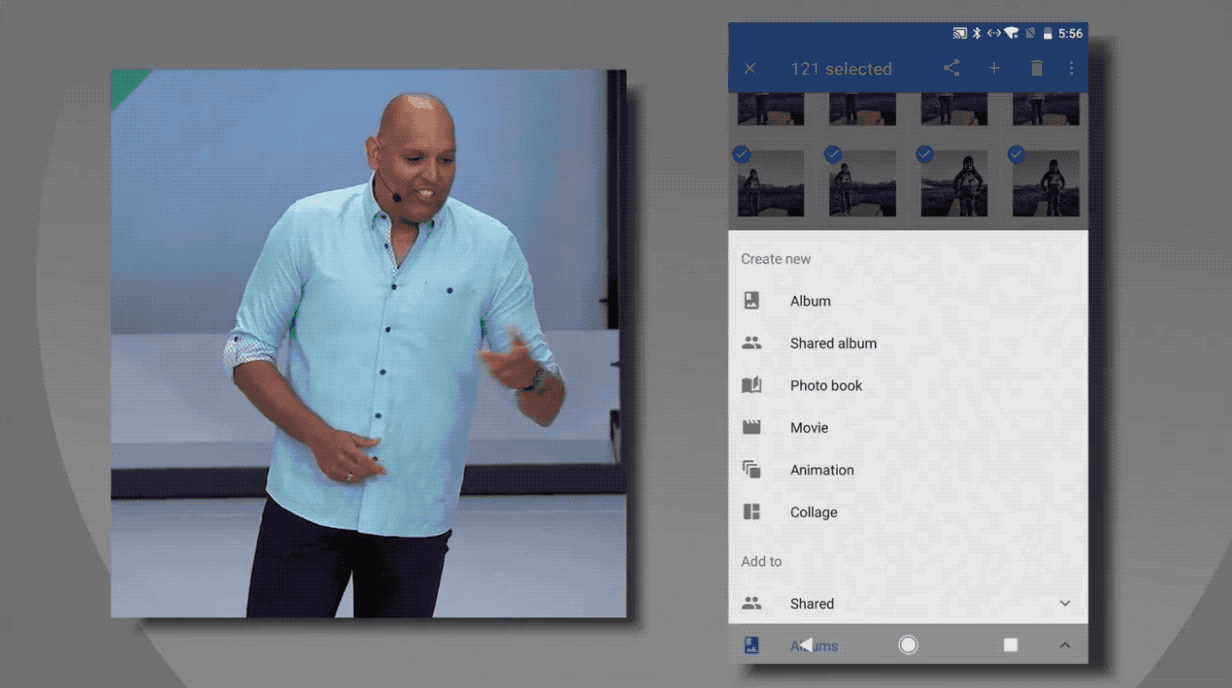Create a Movie from selected photos
1232x688 pixels.
pyautogui.click(x=908, y=428)
